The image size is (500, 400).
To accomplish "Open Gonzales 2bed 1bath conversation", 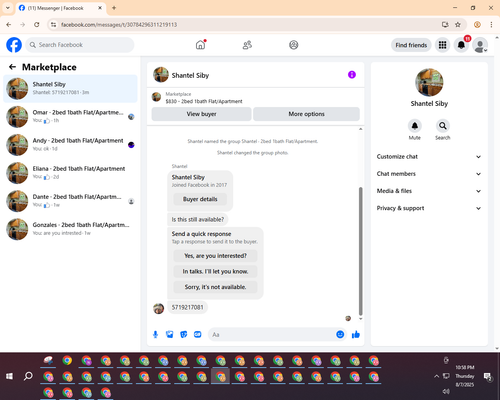I will [x=70, y=229].
